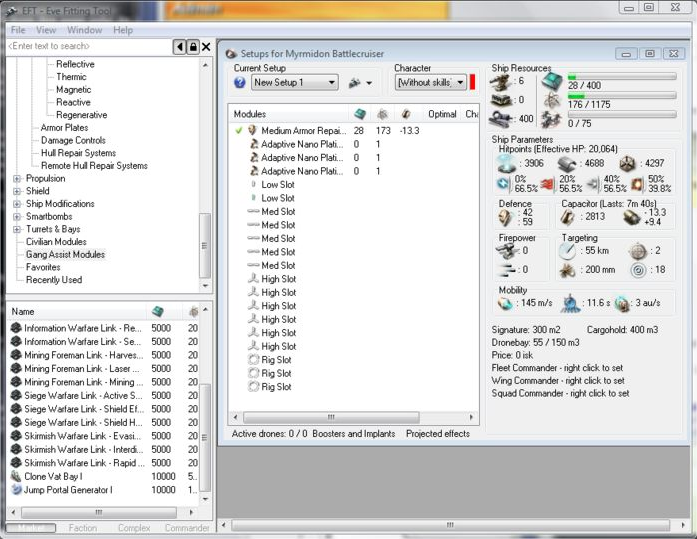This screenshot has width=697, height=539.
Task: Open the View menu
Action: [46, 30]
